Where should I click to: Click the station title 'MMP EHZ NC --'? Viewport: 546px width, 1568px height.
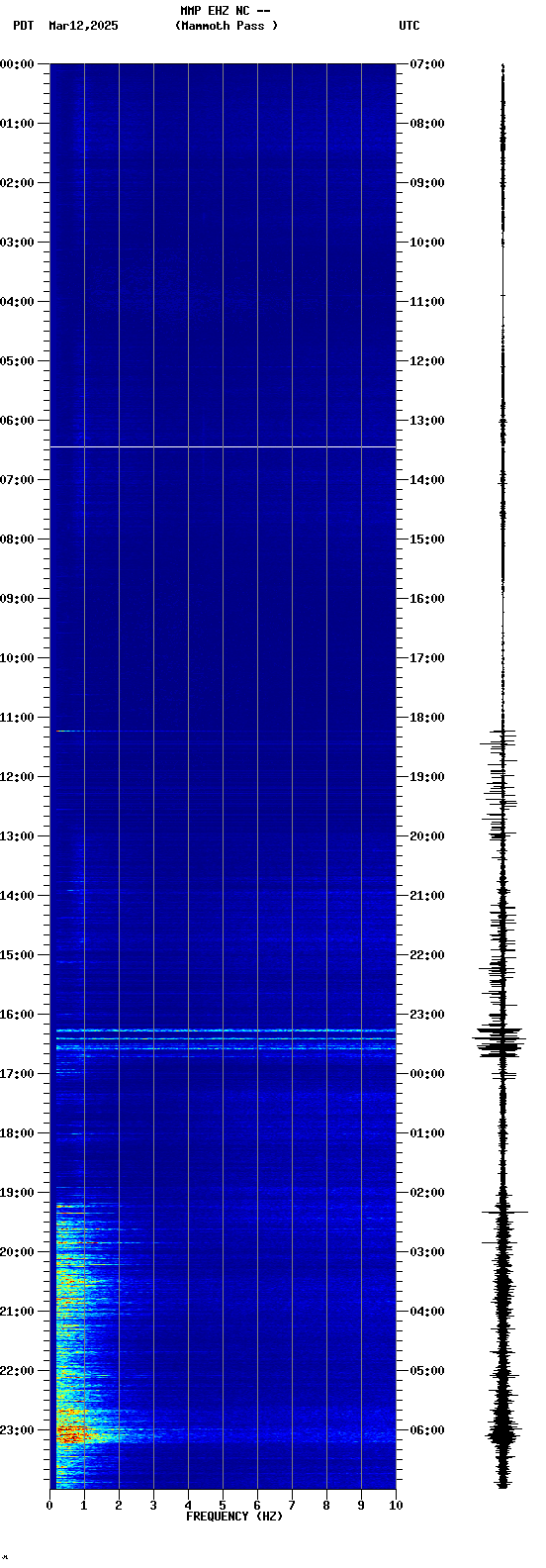coord(225,11)
